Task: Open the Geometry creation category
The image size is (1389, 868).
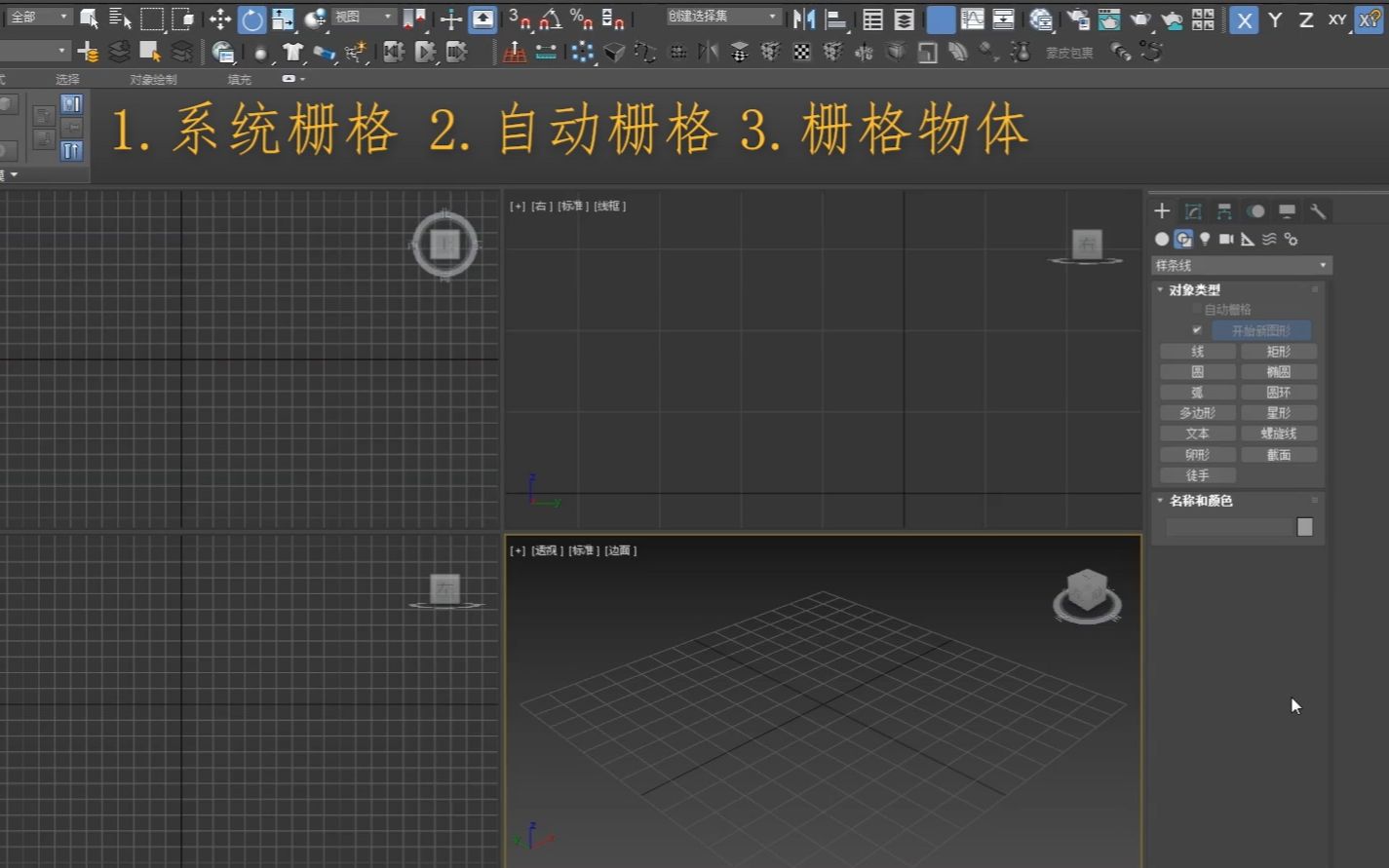Action: 1162,239
